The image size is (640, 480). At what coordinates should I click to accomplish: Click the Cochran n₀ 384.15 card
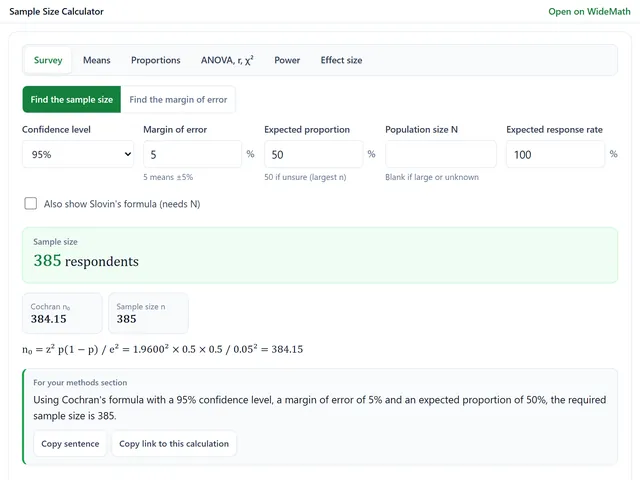(62, 313)
